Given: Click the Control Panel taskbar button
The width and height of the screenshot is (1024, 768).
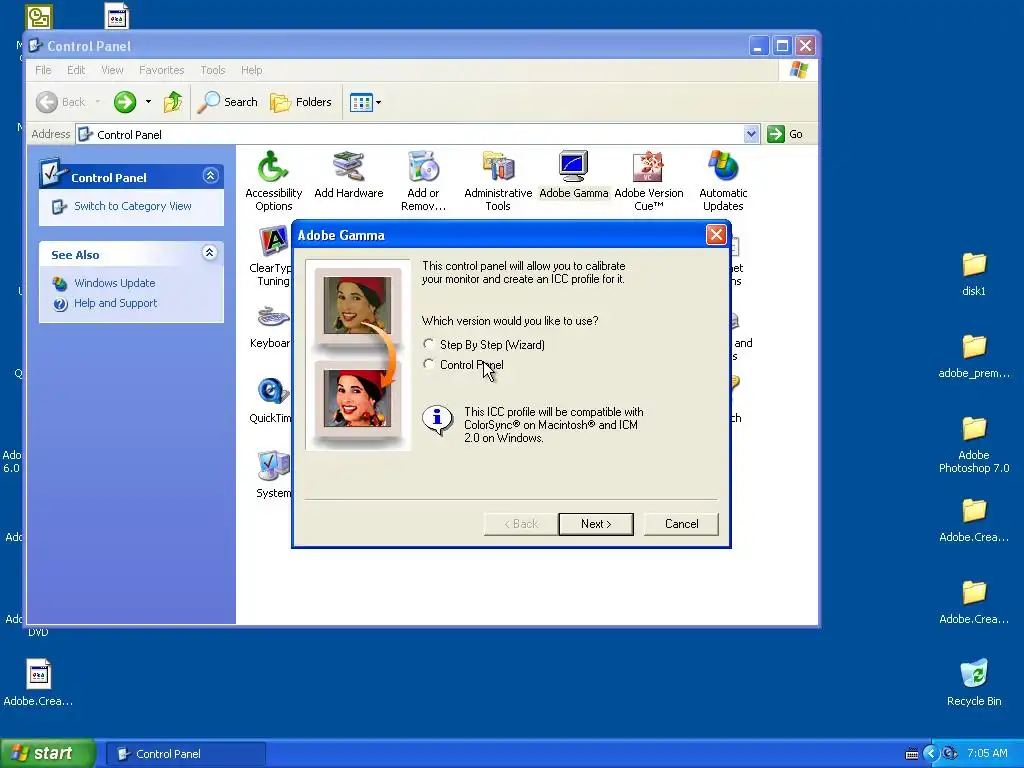Looking at the screenshot, I should pyautogui.click(x=185, y=754).
